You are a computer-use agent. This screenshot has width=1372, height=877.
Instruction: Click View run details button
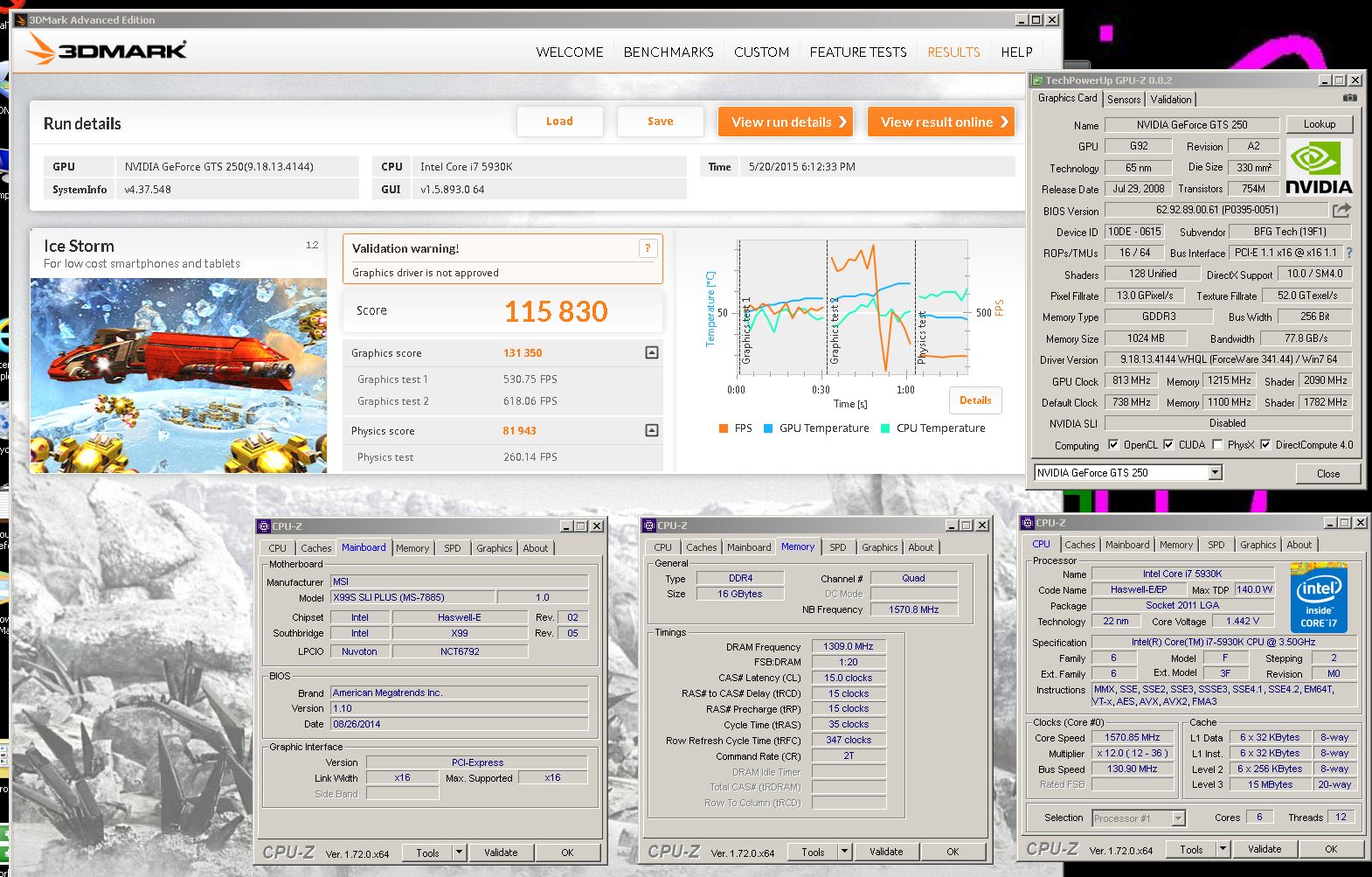click(786, 122)
